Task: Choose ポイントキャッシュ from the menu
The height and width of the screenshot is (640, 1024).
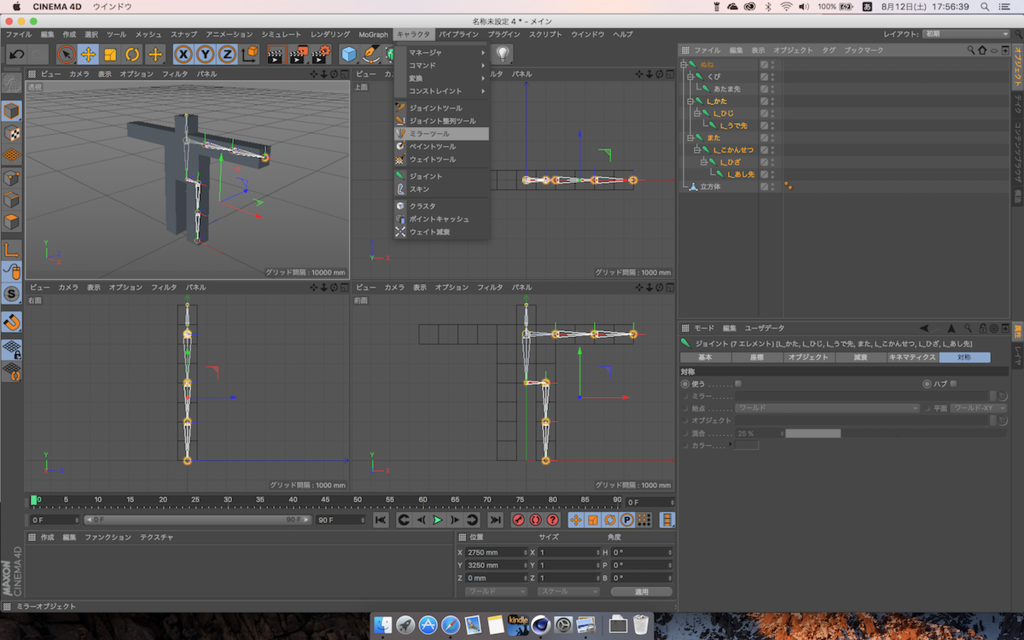Action: tap(441, 219)
